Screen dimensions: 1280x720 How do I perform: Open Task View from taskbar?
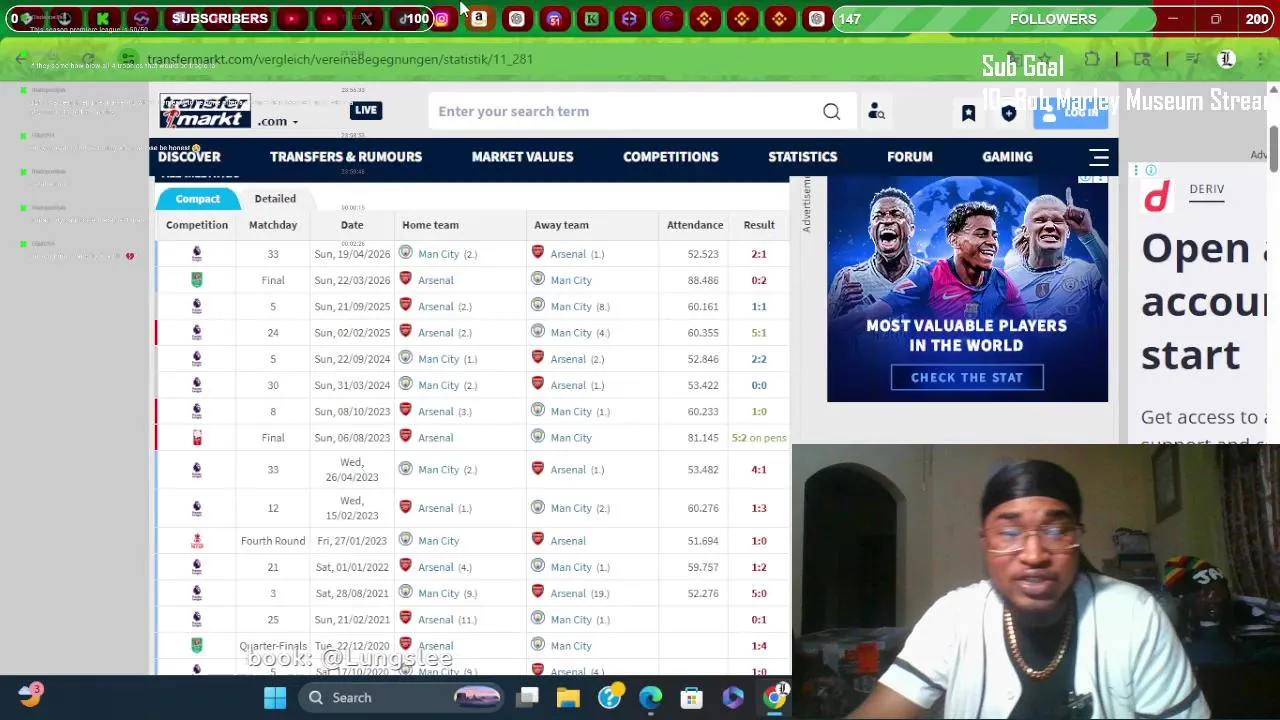529,698
